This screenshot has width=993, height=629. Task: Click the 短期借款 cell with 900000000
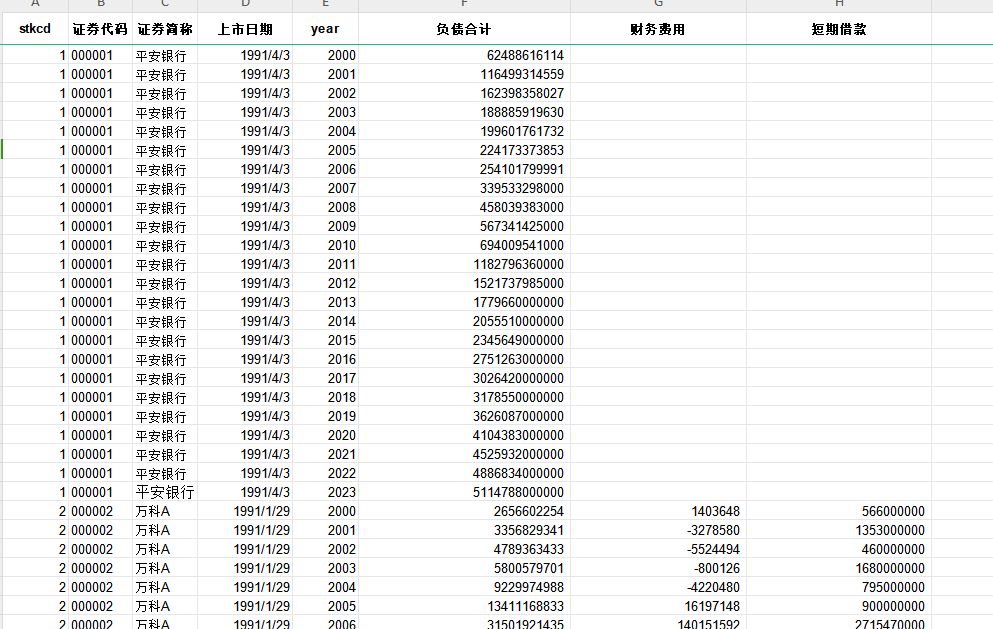pyautogui.click(x=839, y=606)
